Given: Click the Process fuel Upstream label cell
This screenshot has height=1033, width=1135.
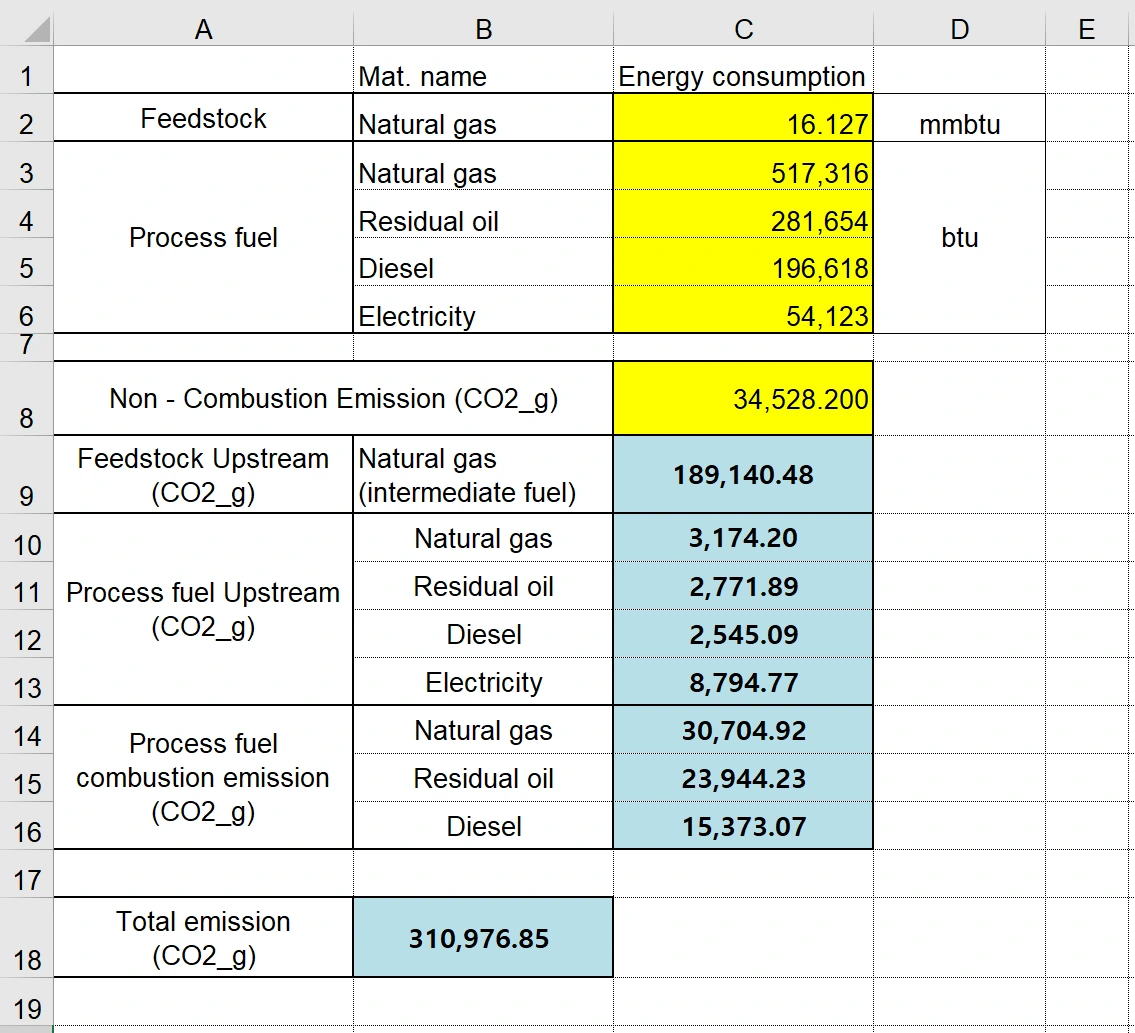Looking at the screenshot, I should 203,609.
